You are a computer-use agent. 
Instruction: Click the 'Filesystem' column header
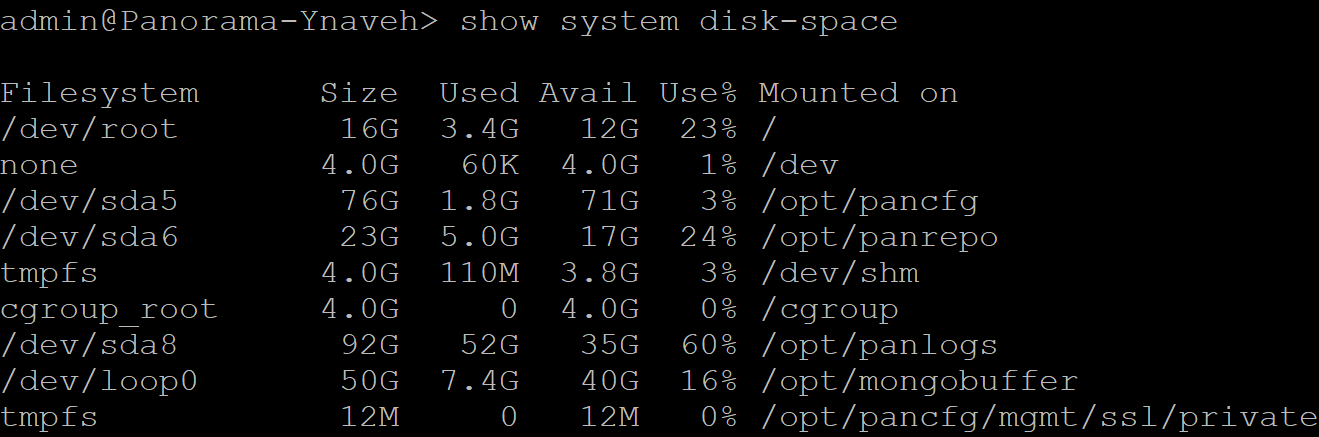tap(99, 93)
